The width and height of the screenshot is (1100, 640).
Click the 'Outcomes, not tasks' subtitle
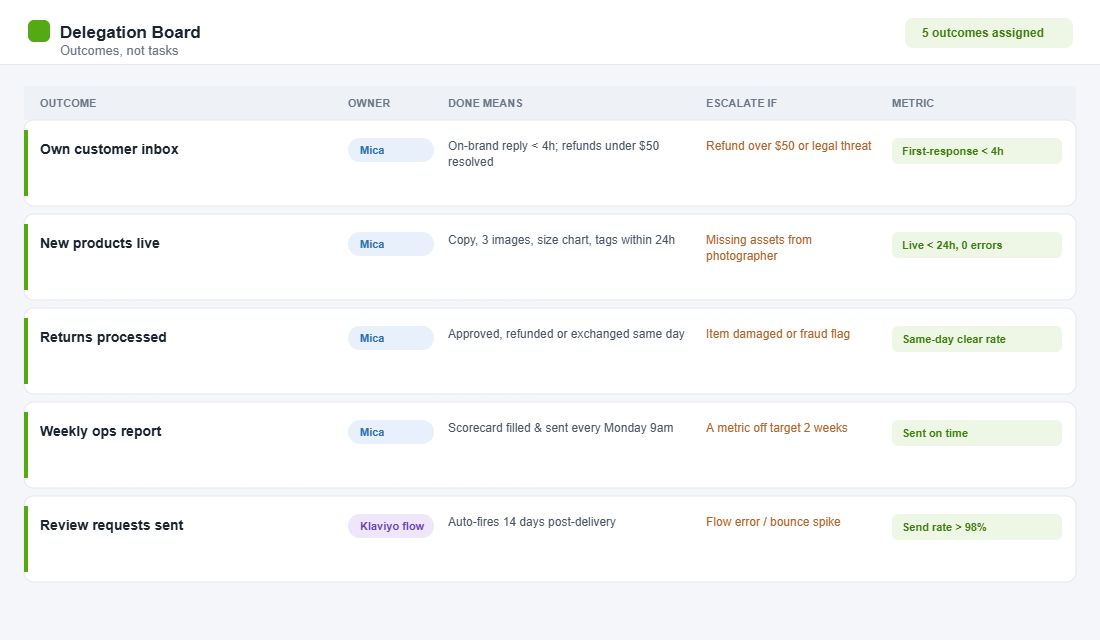click(119, 51)
